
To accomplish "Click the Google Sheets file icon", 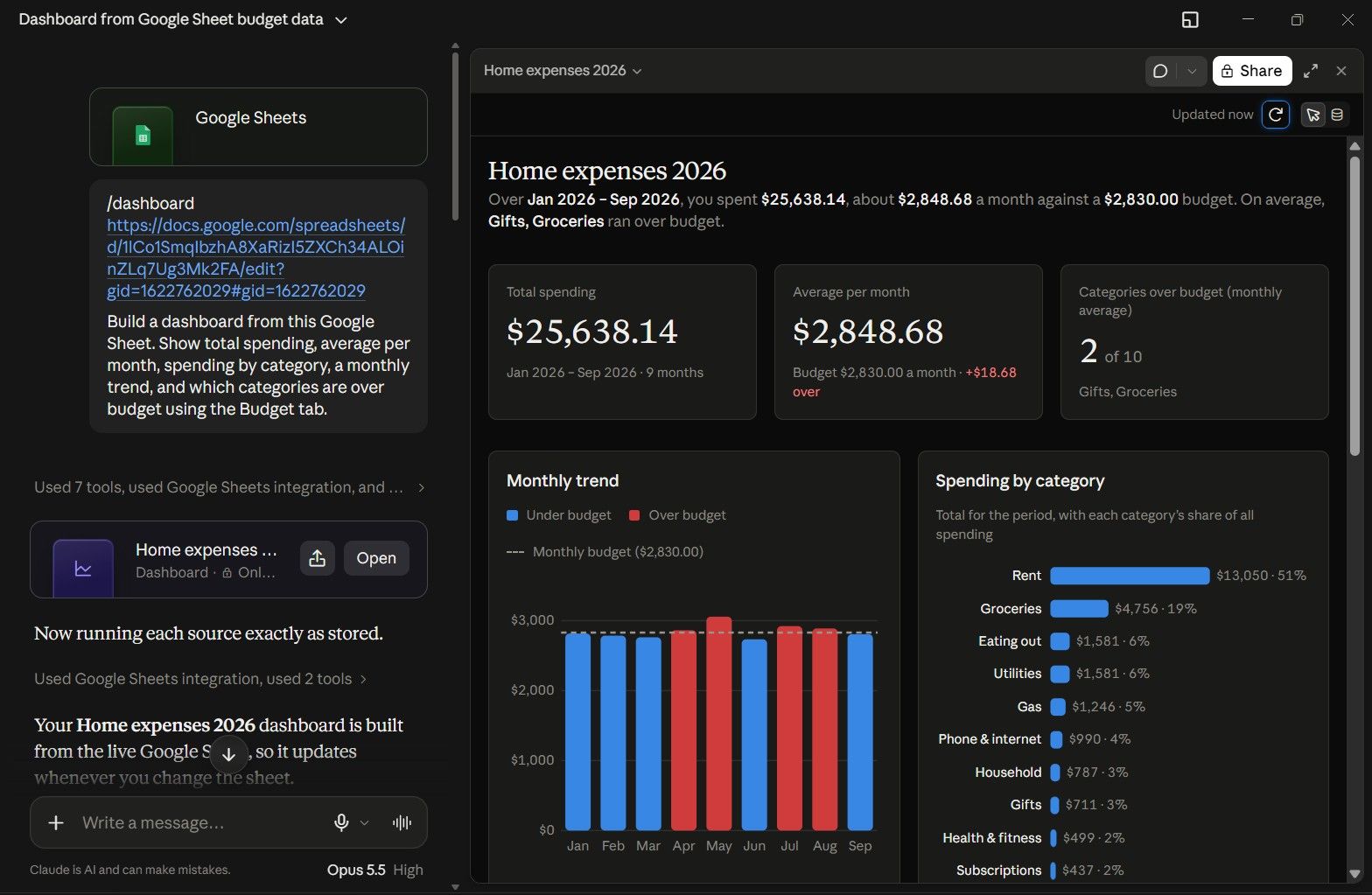I will (x=143, y=136).
